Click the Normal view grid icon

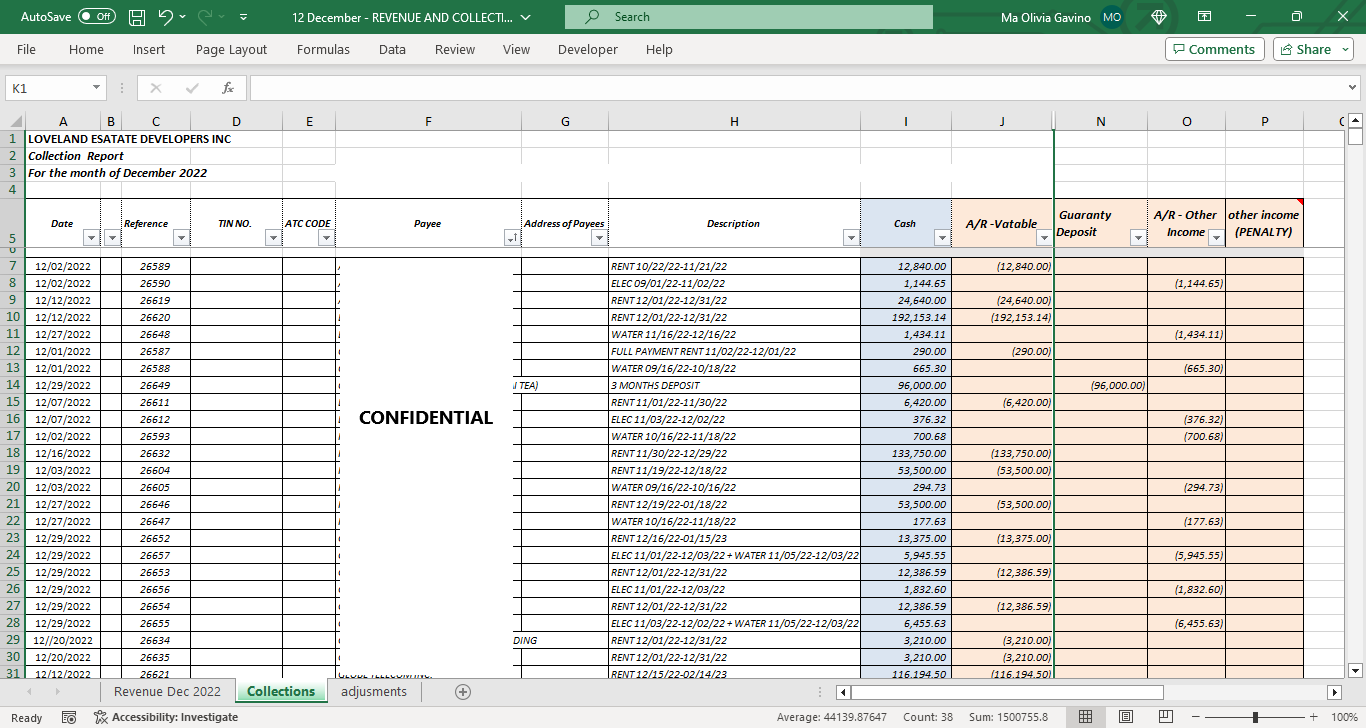pyautogui.click(x=1086, y=717)
